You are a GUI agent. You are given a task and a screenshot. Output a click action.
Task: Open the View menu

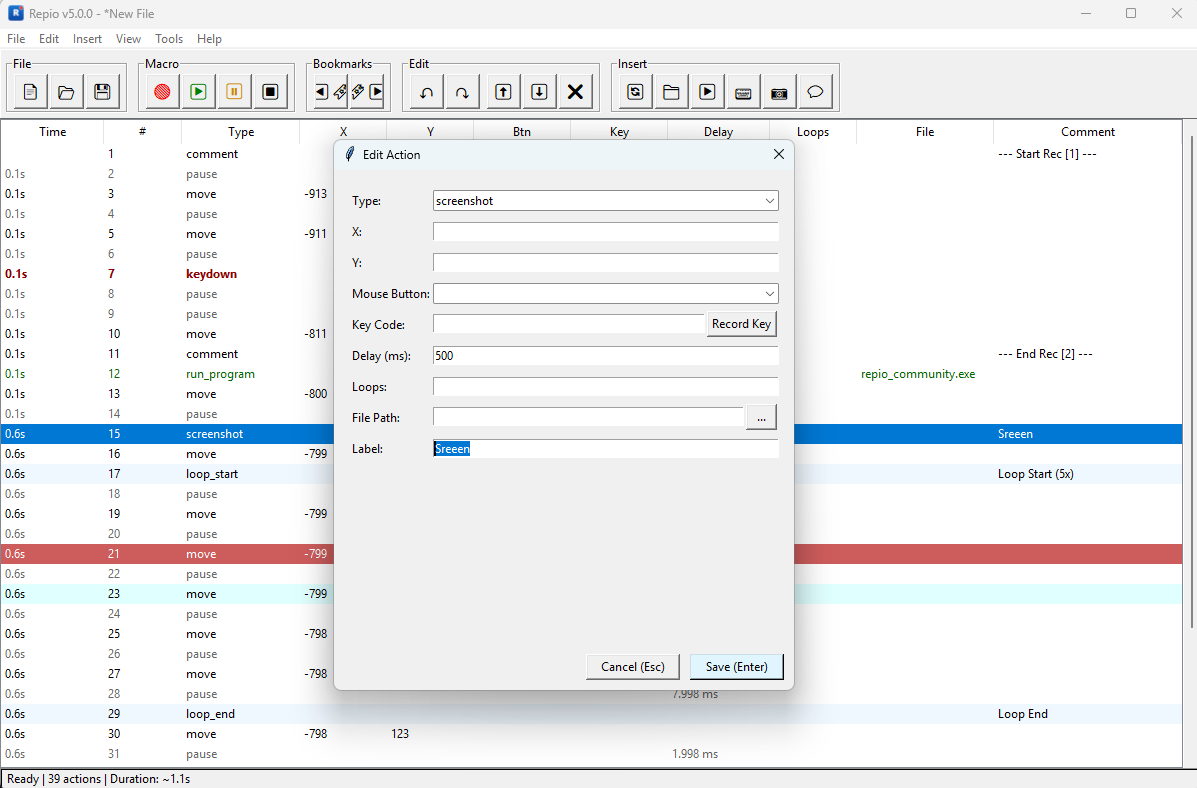[x=127, y=39]
